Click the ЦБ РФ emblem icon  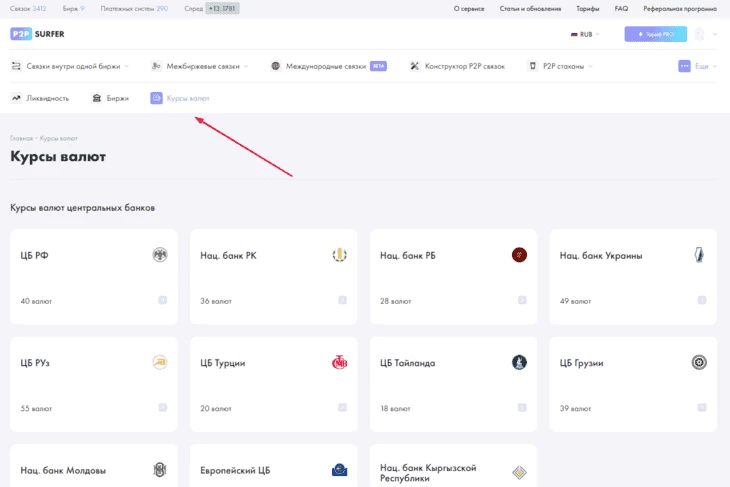pyautogui.click(x=160, y=255)
